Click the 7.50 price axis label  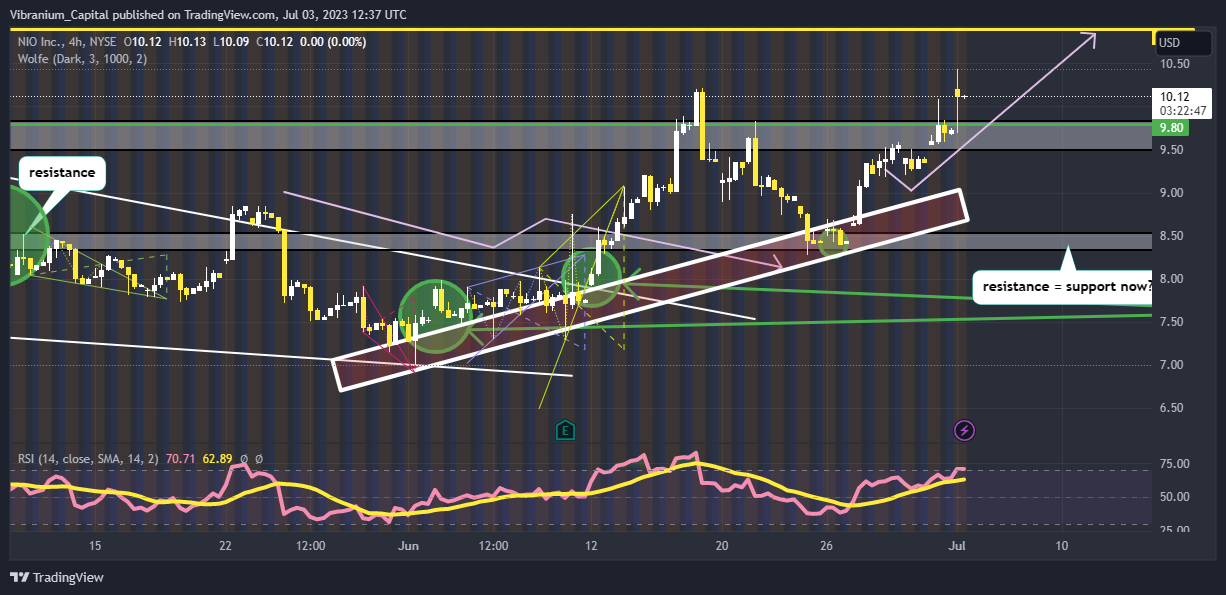[1174, 322]
